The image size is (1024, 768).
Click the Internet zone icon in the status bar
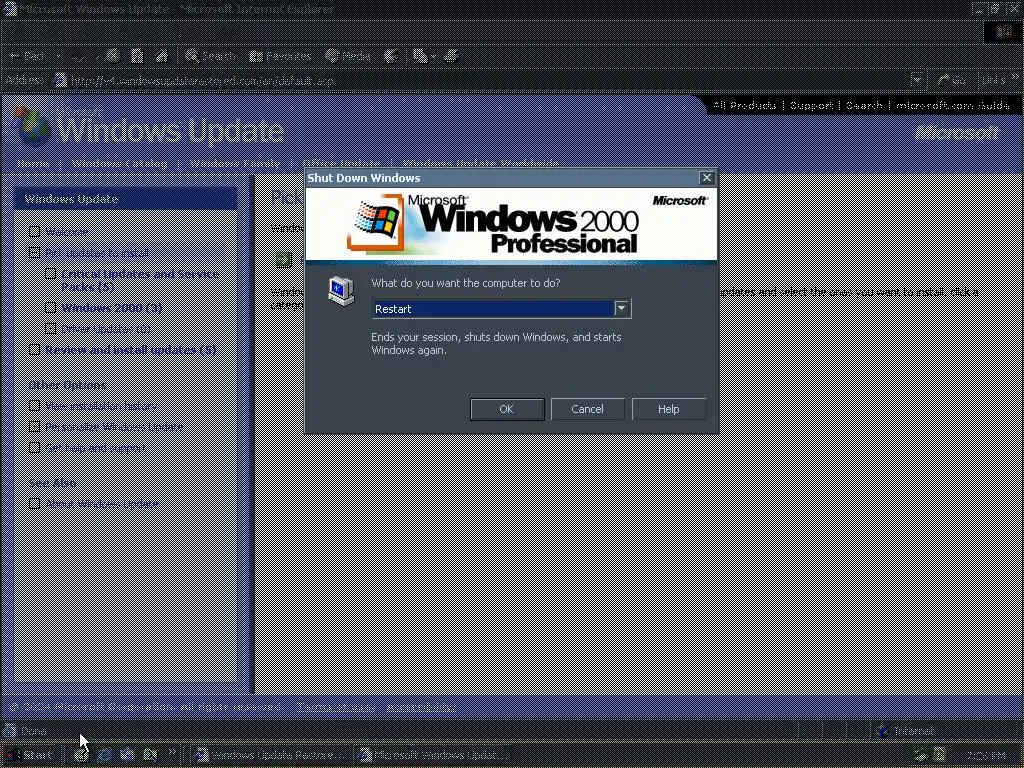point(883,731)
